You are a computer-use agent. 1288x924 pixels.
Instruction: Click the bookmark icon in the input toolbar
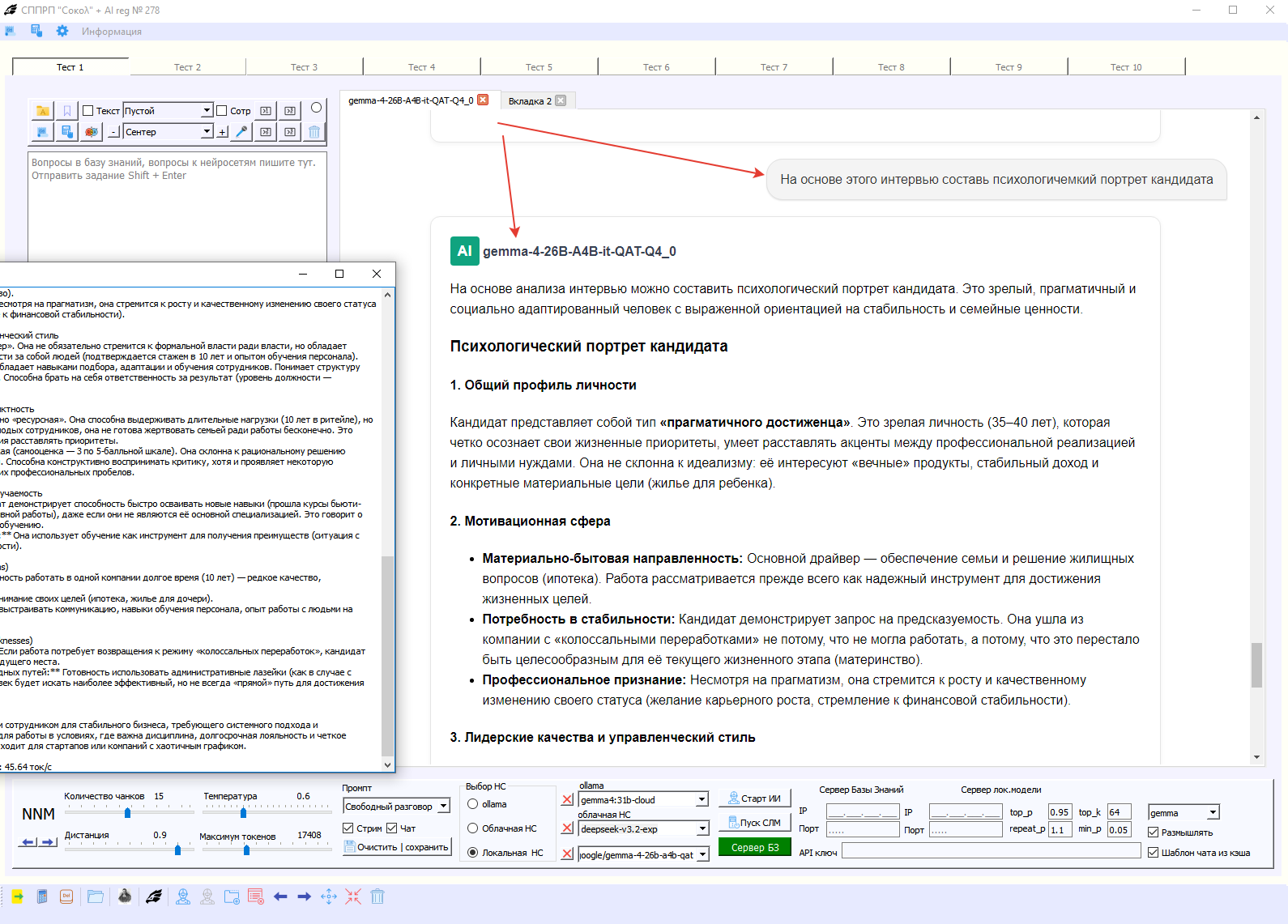(67, 111)
